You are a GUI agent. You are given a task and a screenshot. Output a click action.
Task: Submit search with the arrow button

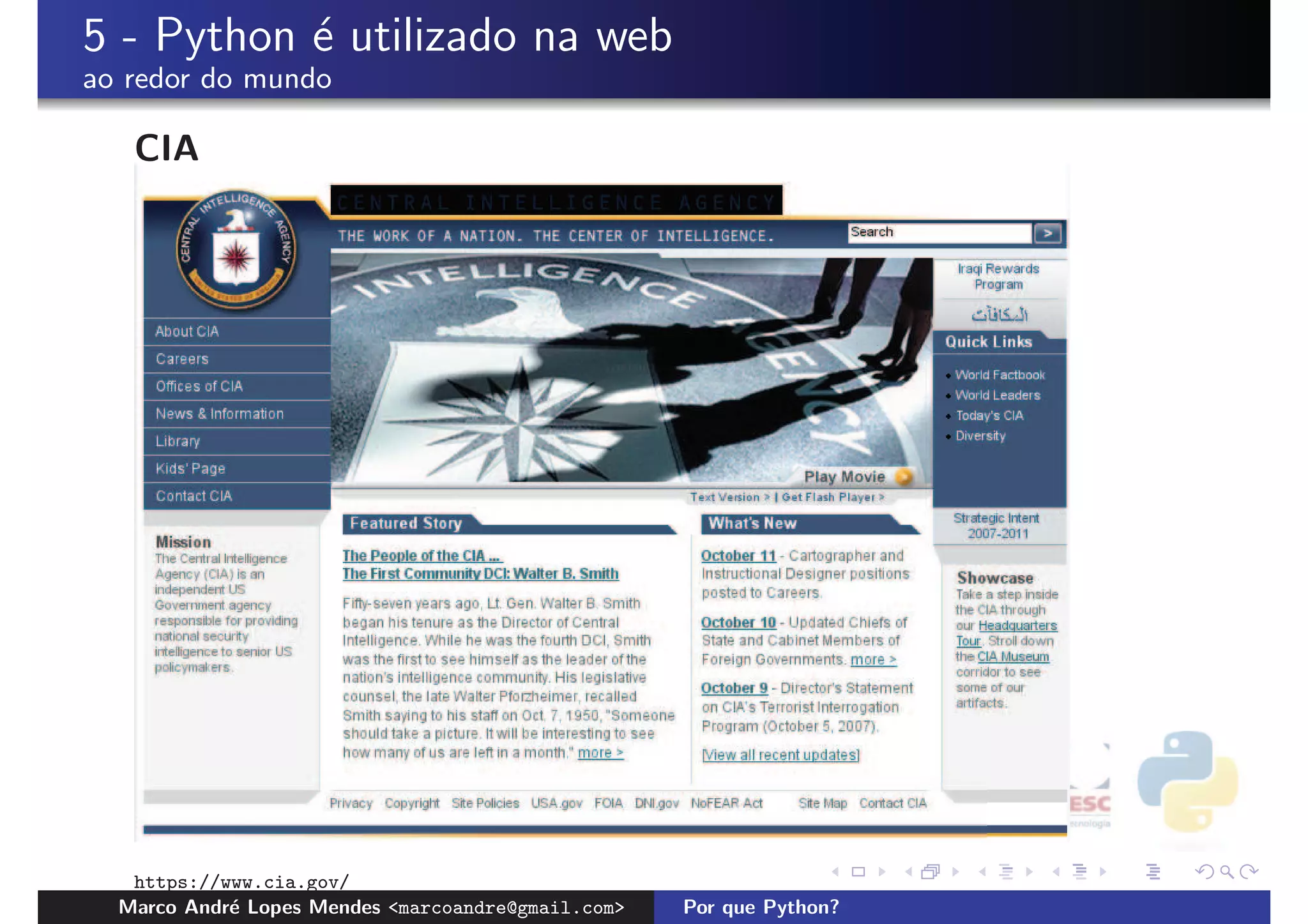coord(1047,233)
